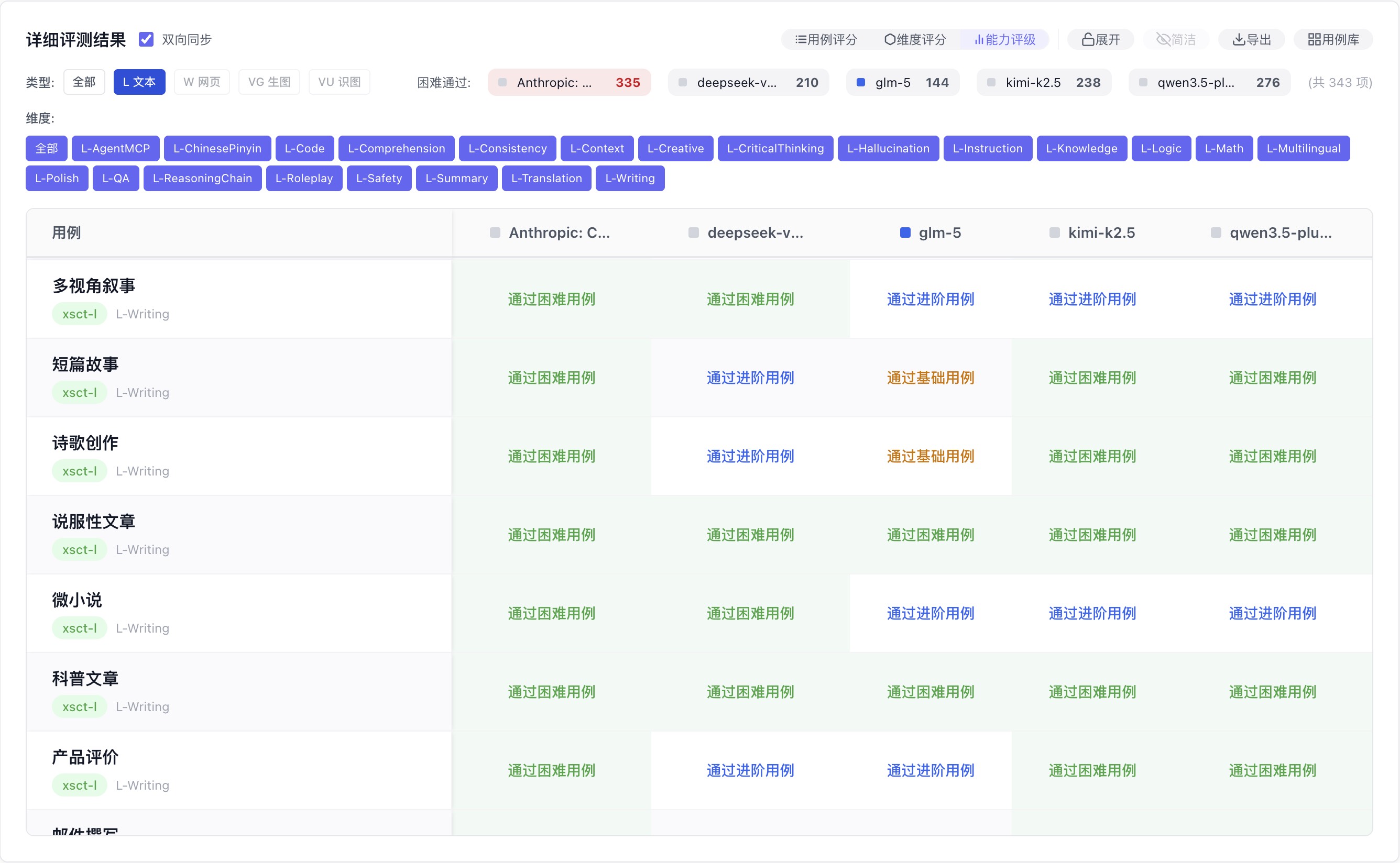The width and height of the screenshot is (1400, 863).
Task: Select the VG 生图 type tab
Action: [x=269, y=82]
